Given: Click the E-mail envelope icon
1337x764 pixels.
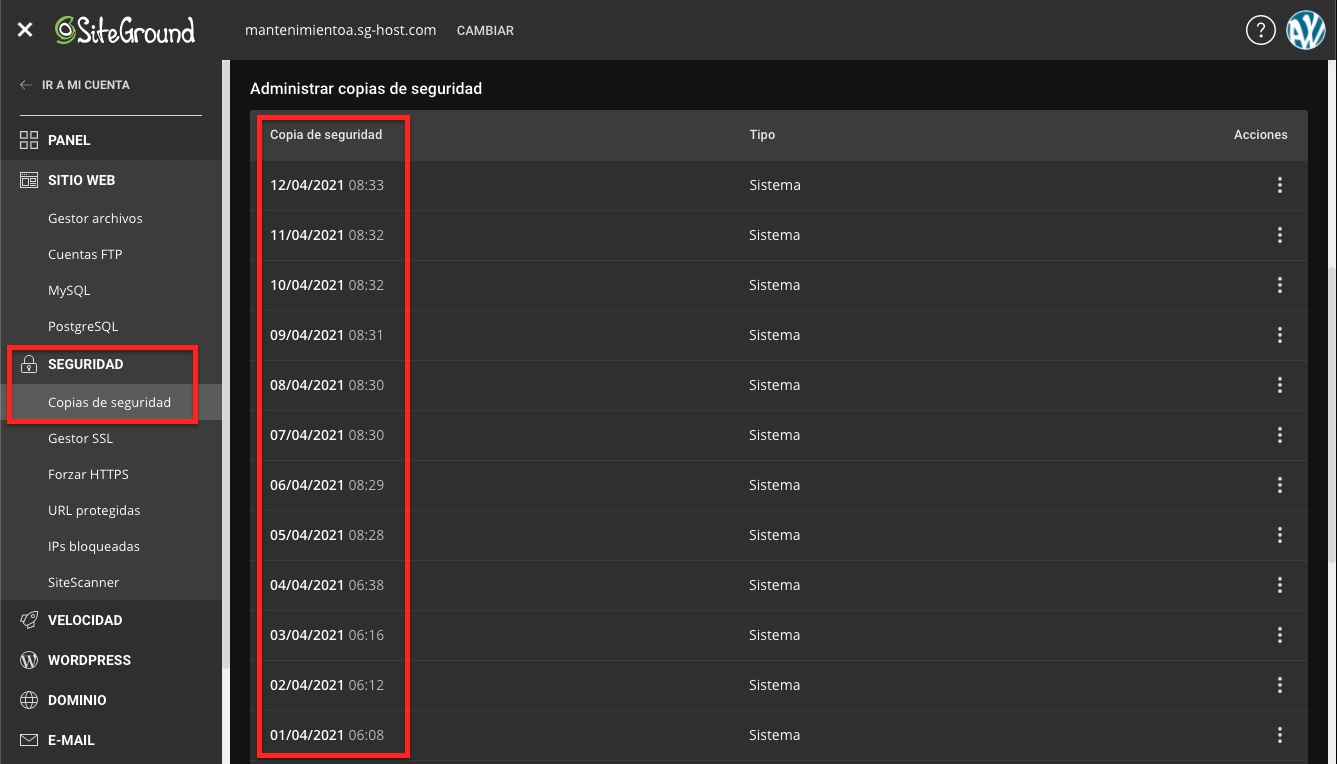Looking at the screenshot, I should click(x=29, y=740).
